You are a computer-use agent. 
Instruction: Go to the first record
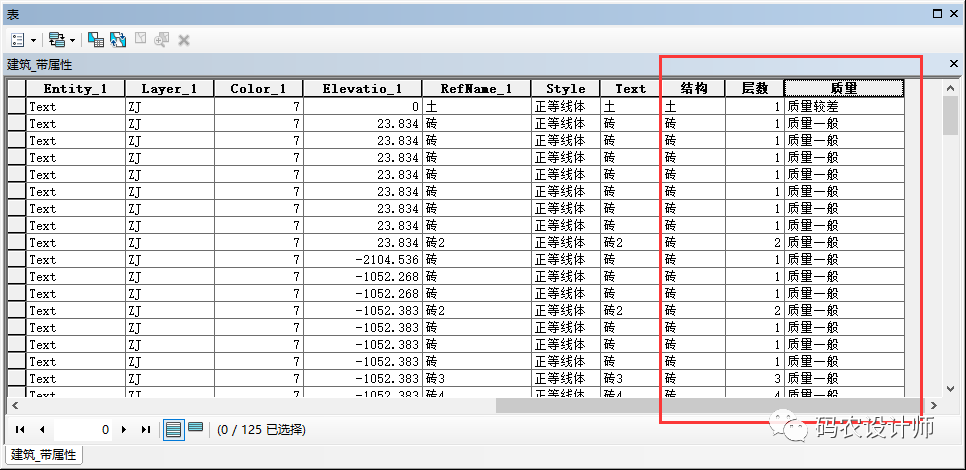pos(20,429)
